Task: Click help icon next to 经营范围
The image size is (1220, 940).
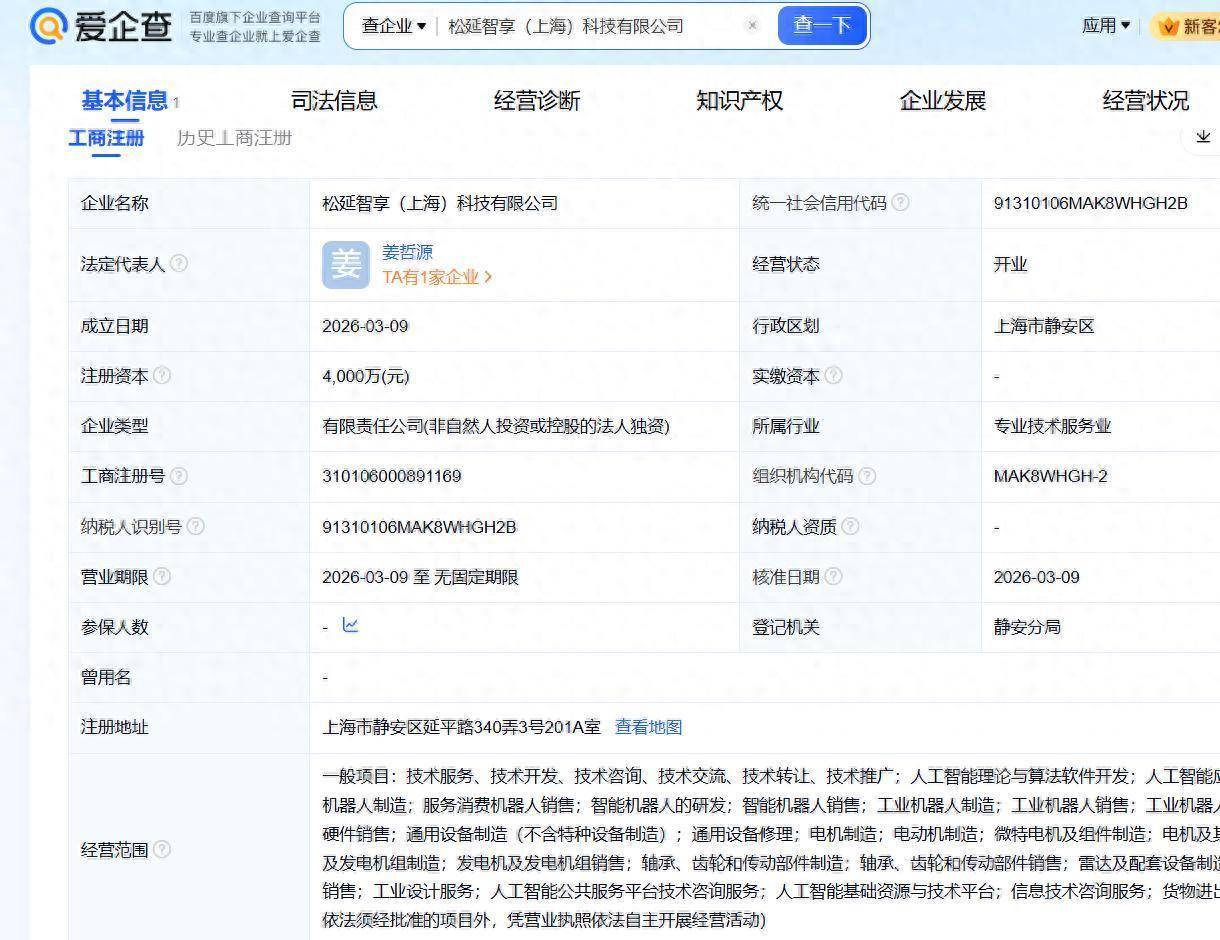Action: tap(162, 850)
